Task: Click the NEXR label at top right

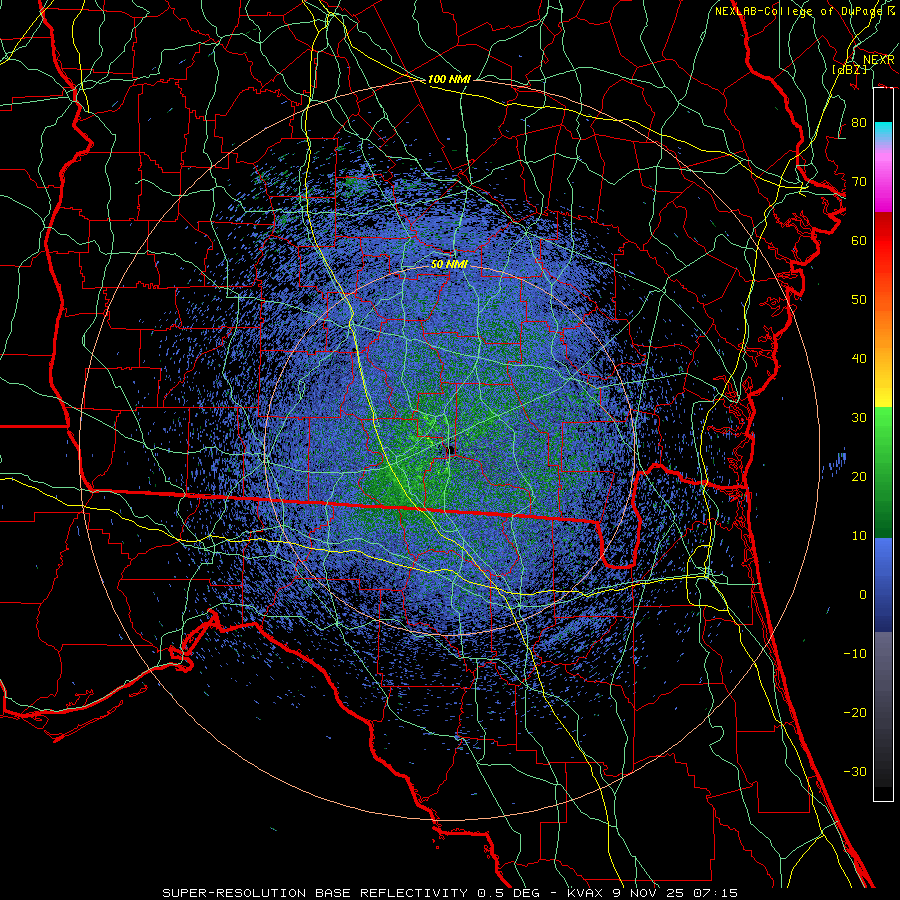Action: pos(879,60)
